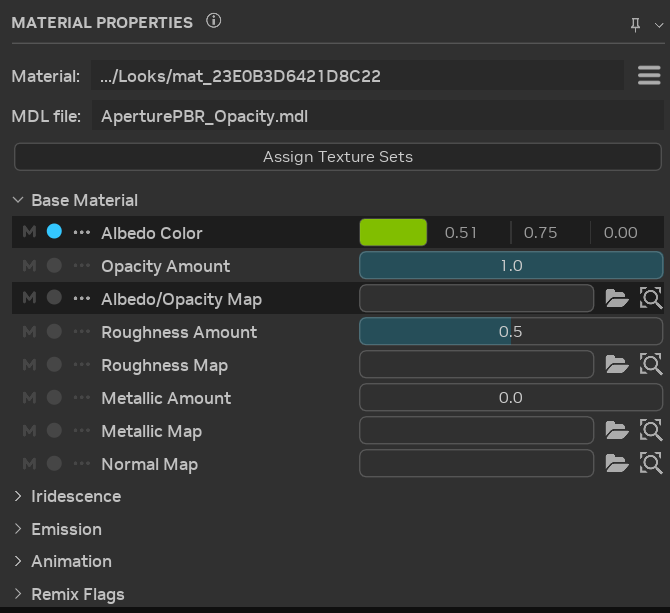Image resolution: width=670 pixels, height=613 pixels.
Task: Browse for Roughness Map file
Action: pyautogui.click(x=617, y=365)
